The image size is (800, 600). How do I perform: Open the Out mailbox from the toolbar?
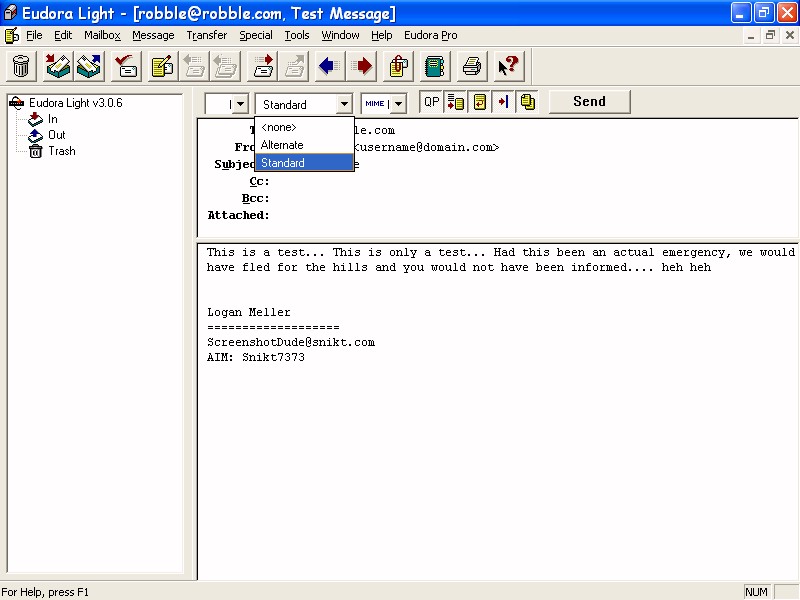[x=89, y=66]
